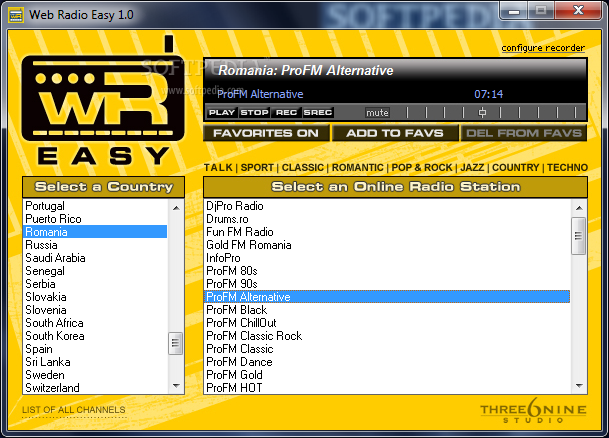Screen dimensions: 609x438
Task: Choose DjPro Radio station
Action: point(387,206)
